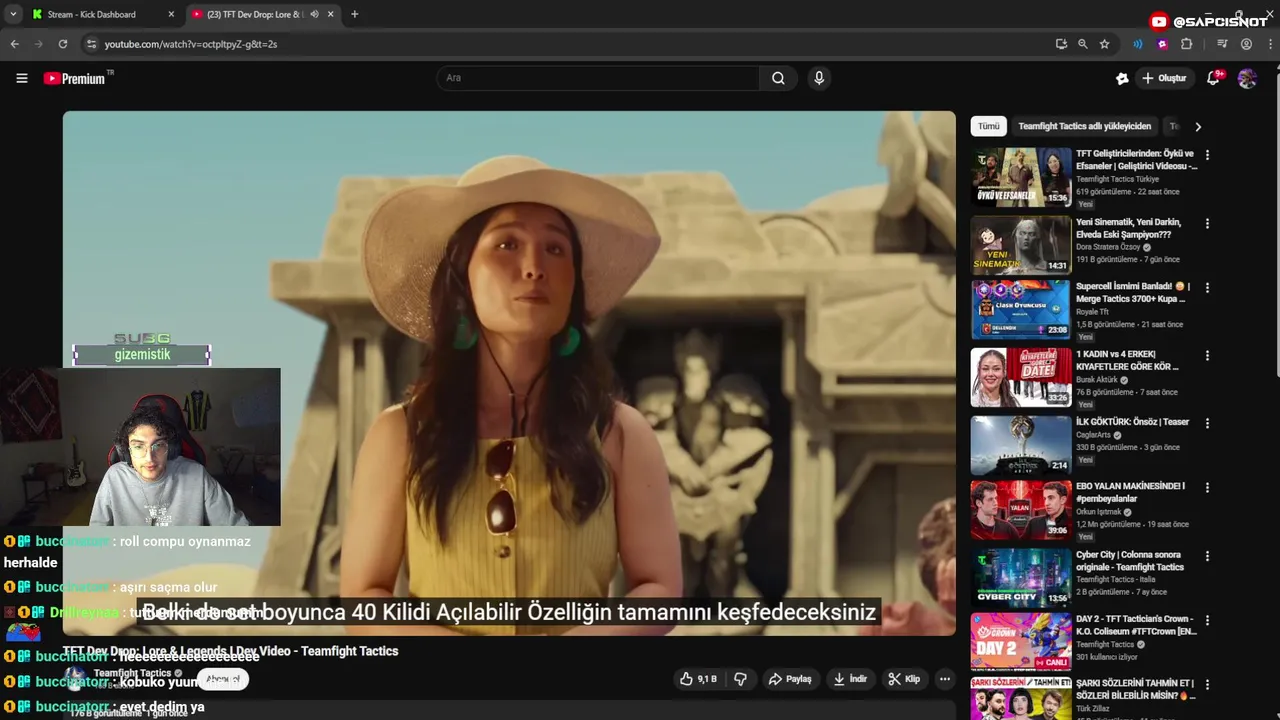The width and height of the screenshot is (1280, 720).
Task: Click the sparkle icon left of Oluştur
Action: [x=1122, y=78]
